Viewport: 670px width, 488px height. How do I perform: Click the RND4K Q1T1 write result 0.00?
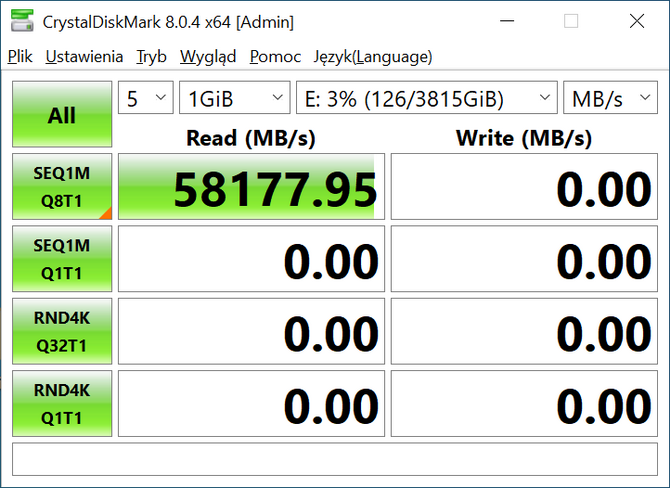pyautogui.click(x=524, y=403)
